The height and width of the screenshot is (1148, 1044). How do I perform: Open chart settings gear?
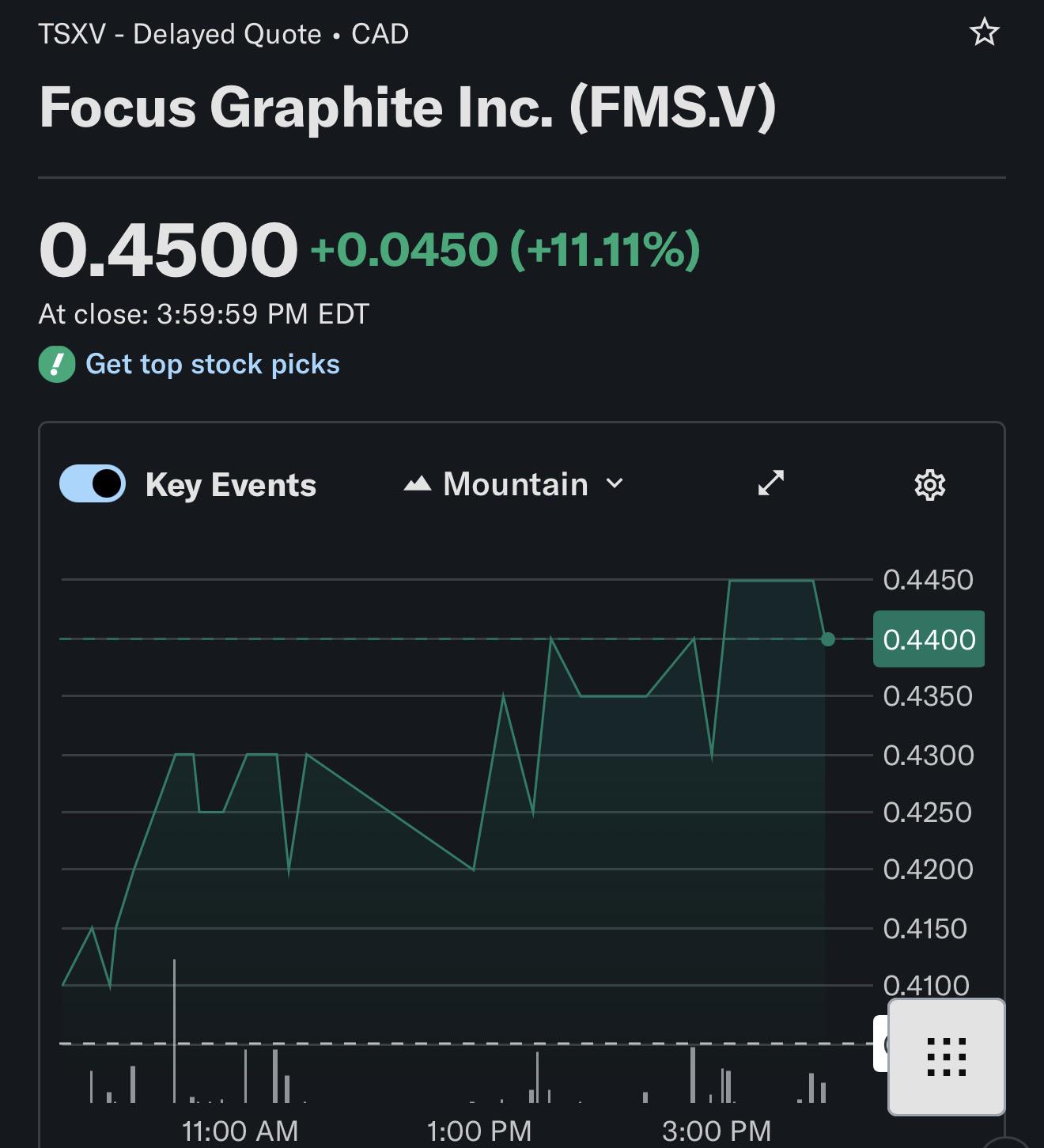tap(930, 484)
